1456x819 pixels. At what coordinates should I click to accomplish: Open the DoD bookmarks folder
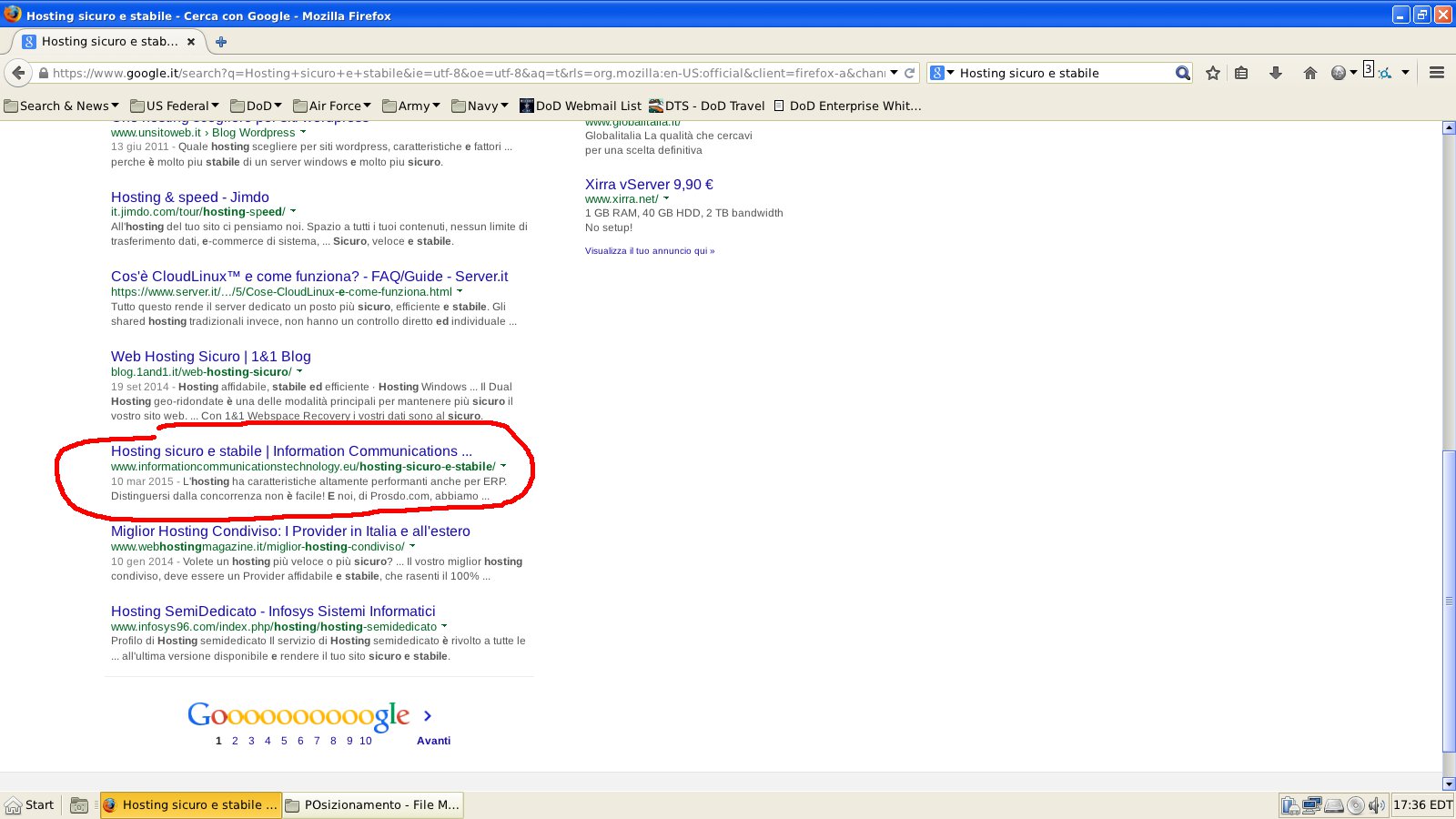[x=256, y=106]
